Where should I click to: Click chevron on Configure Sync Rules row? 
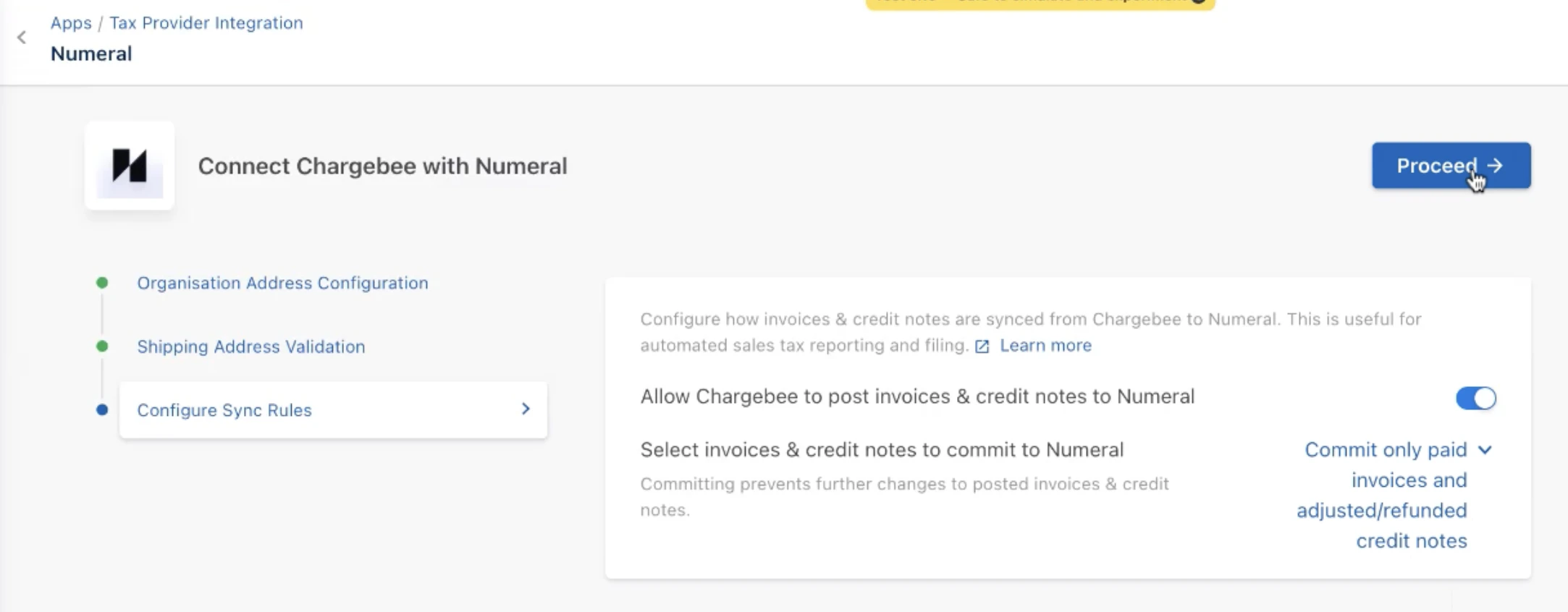tap(526, 409)
